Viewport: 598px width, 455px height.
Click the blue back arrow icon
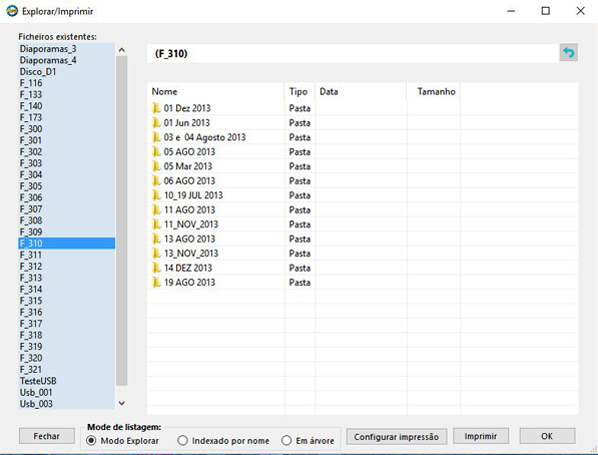[569, 53]
